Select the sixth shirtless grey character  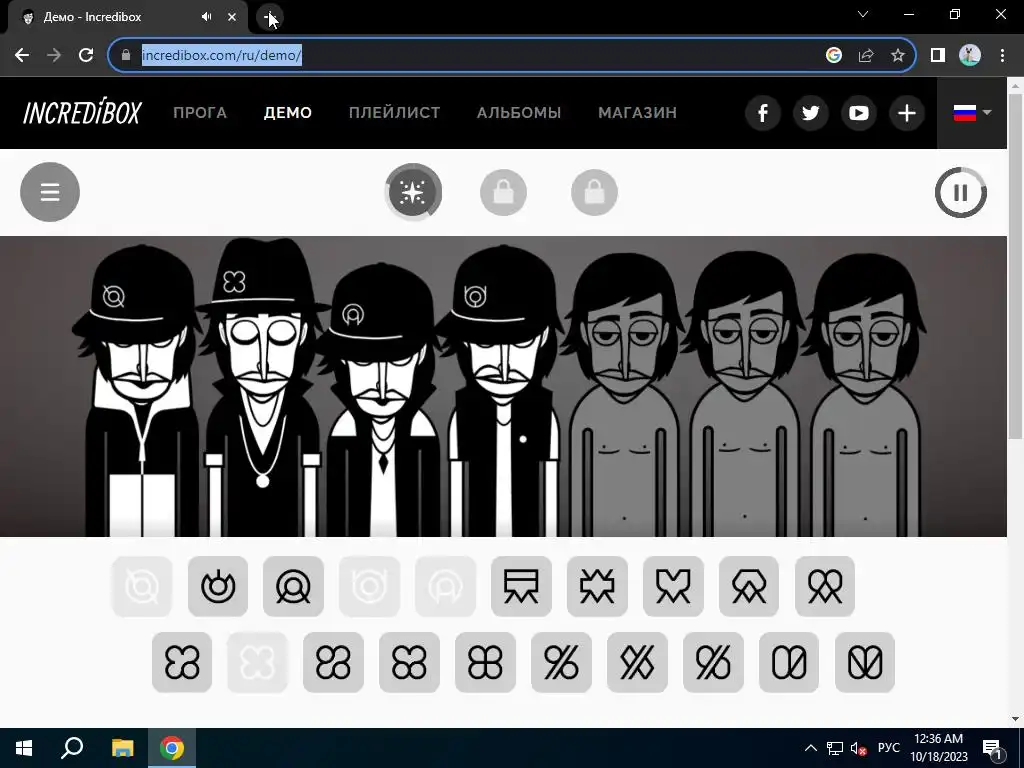tap(744, 395)
